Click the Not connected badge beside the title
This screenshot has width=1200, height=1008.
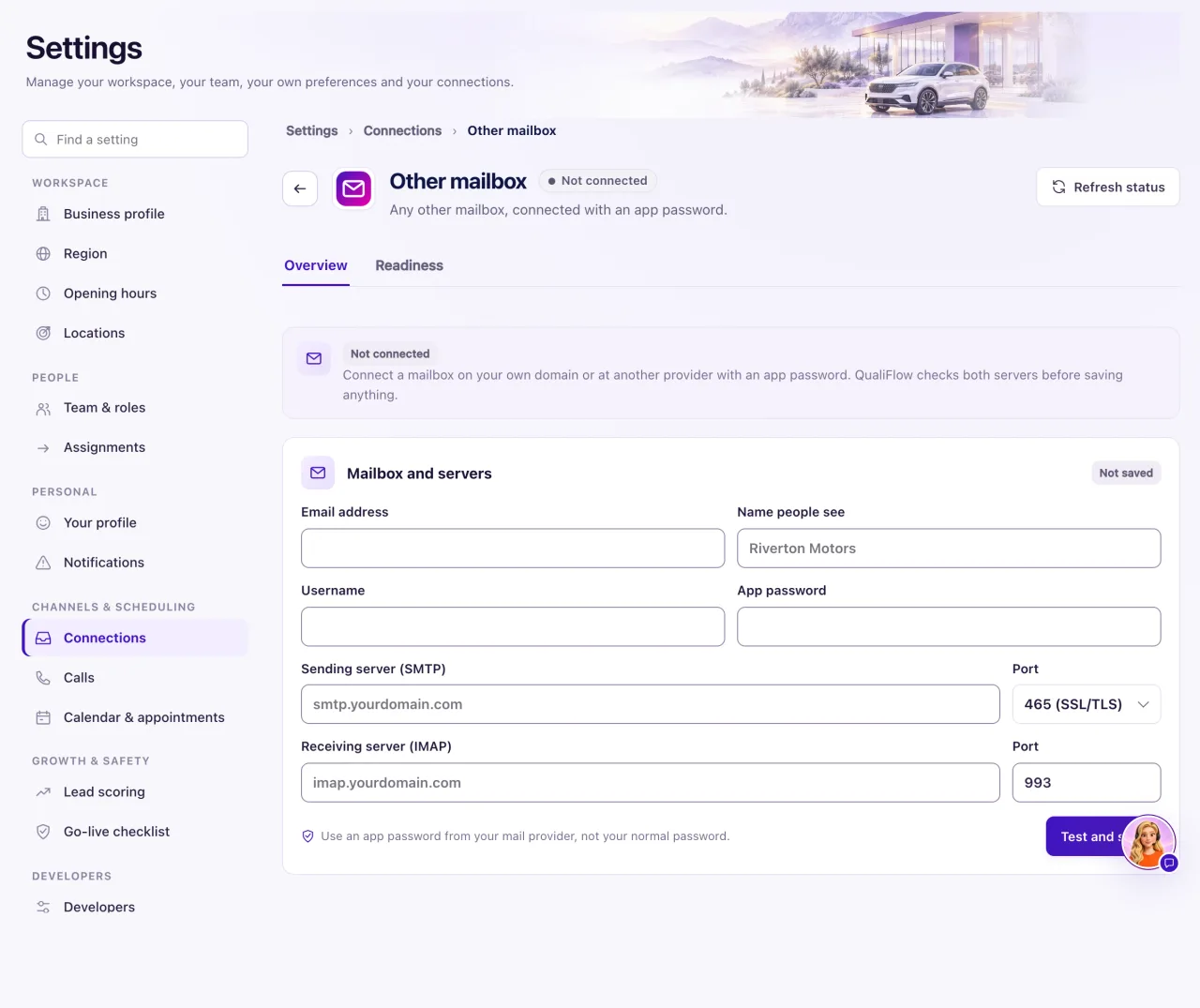pyautogui.click(x=597, y=181)
